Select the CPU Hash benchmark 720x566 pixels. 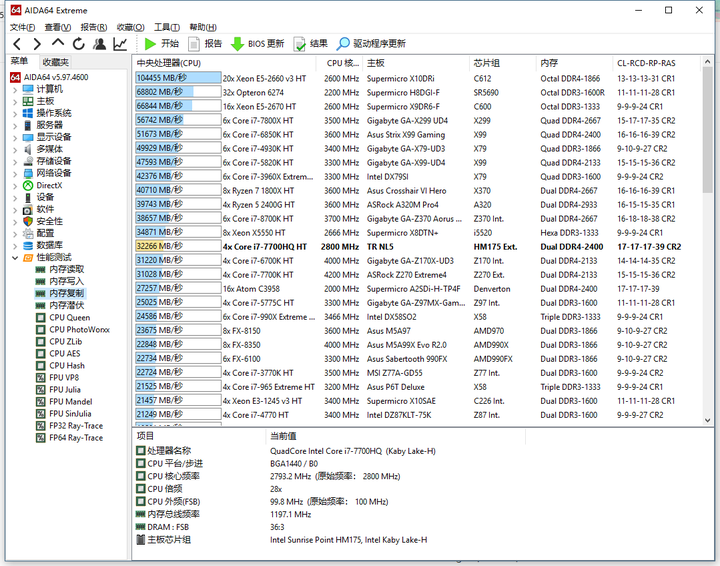click(x=67, y=365)
